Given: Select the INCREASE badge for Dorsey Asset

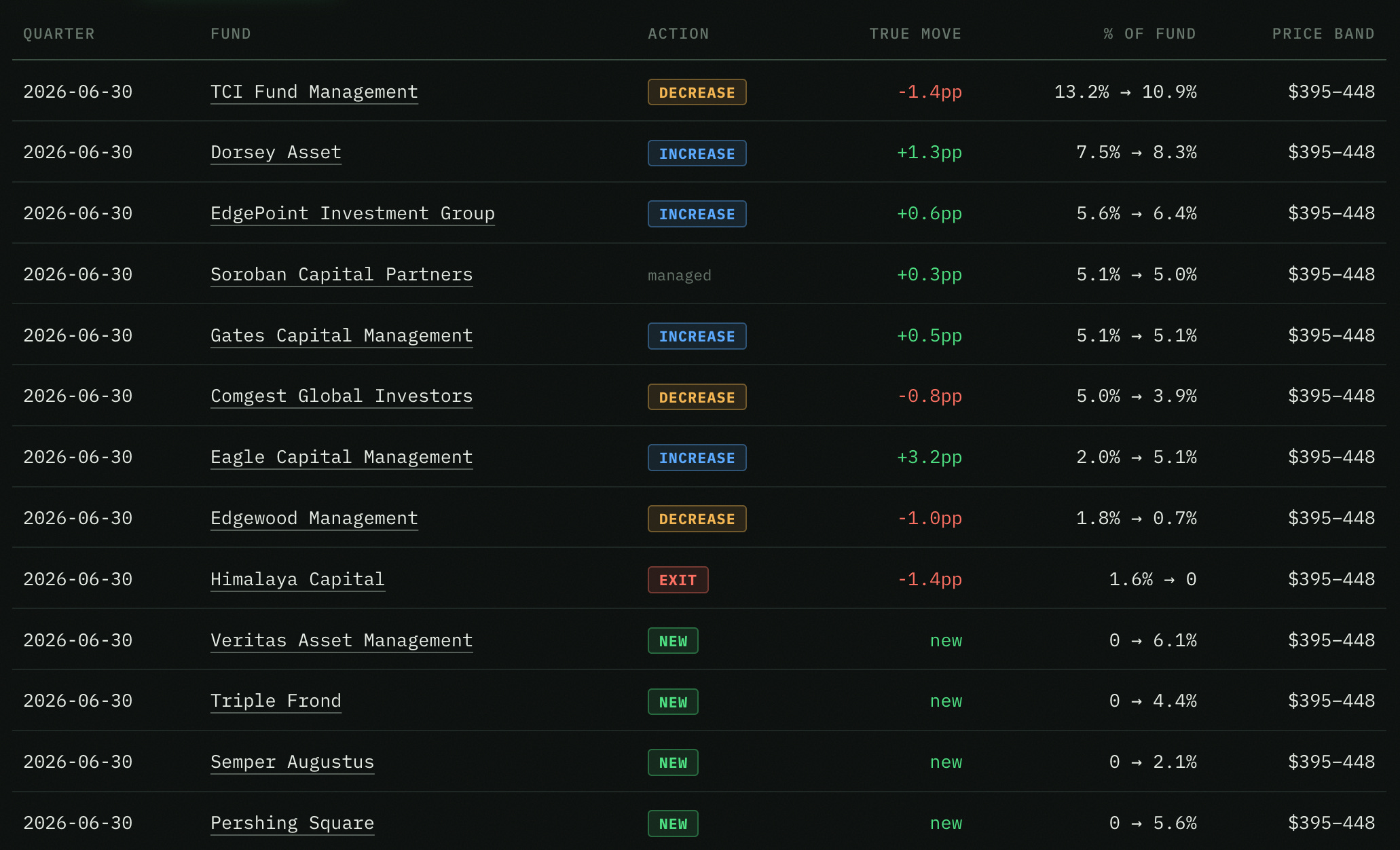Looking at the screenshot, I should click(697, 153).
